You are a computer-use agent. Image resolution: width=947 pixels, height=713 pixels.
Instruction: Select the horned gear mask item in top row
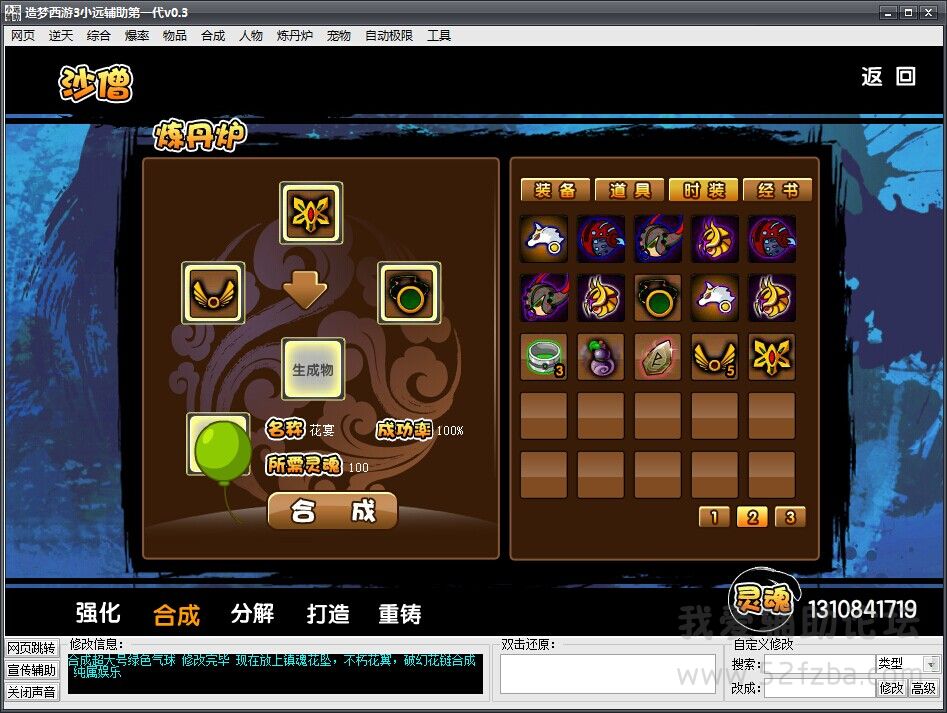(658, 238)
